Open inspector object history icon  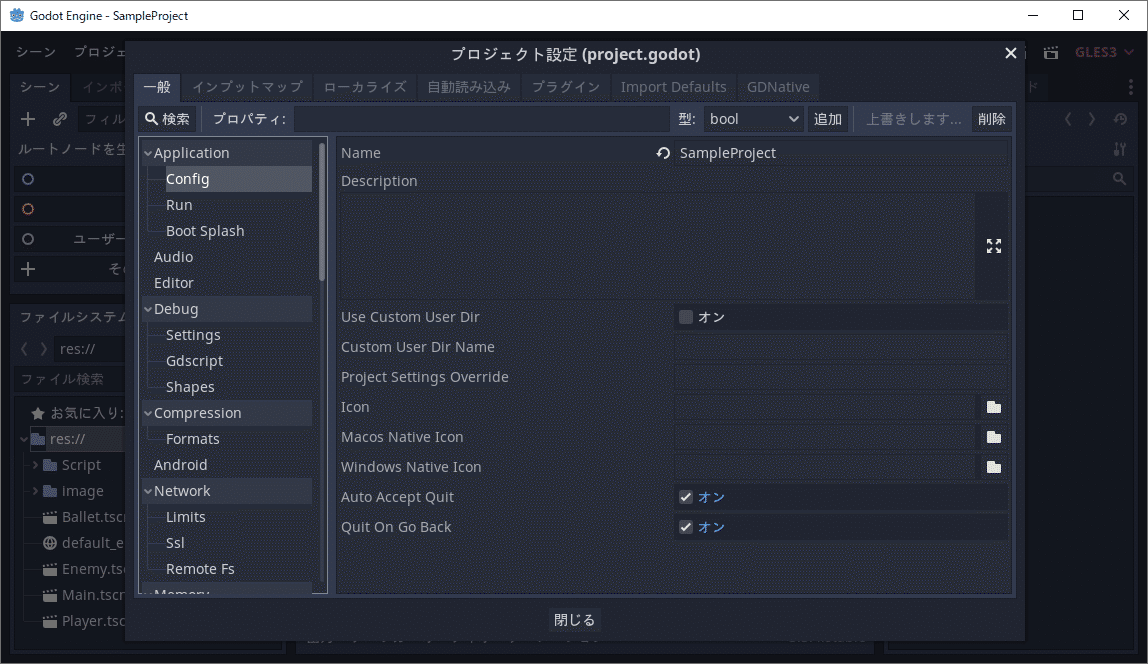click(1120, 119)
